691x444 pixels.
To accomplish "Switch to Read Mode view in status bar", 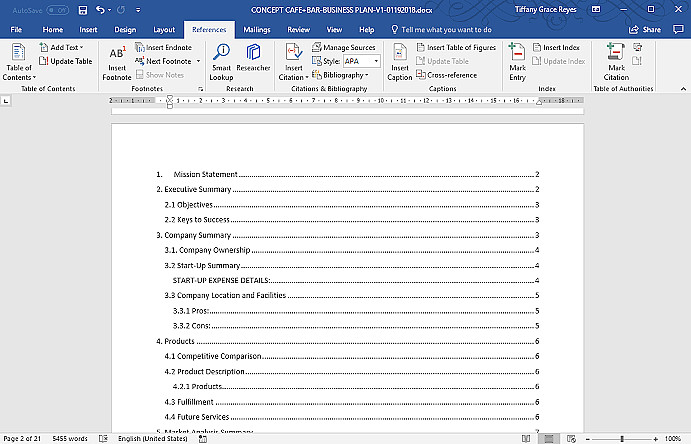I will click(x=526, y=439).
